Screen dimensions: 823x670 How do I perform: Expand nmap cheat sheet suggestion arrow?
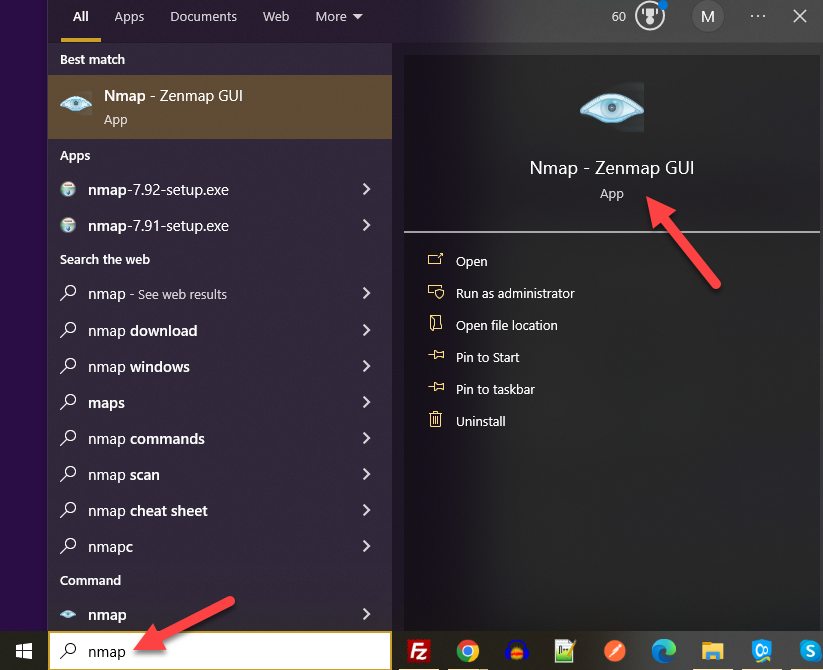coord(366,511)
